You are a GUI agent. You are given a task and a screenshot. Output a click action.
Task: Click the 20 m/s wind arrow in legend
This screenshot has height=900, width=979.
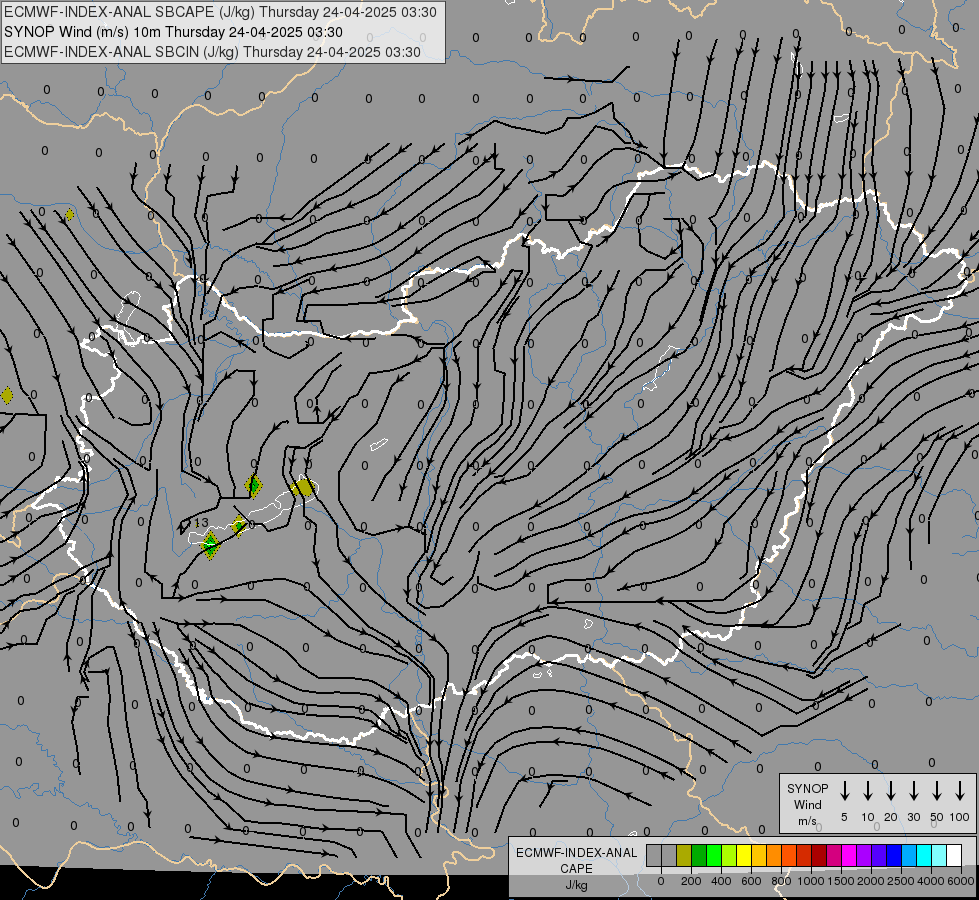click(x=890, y=791)
